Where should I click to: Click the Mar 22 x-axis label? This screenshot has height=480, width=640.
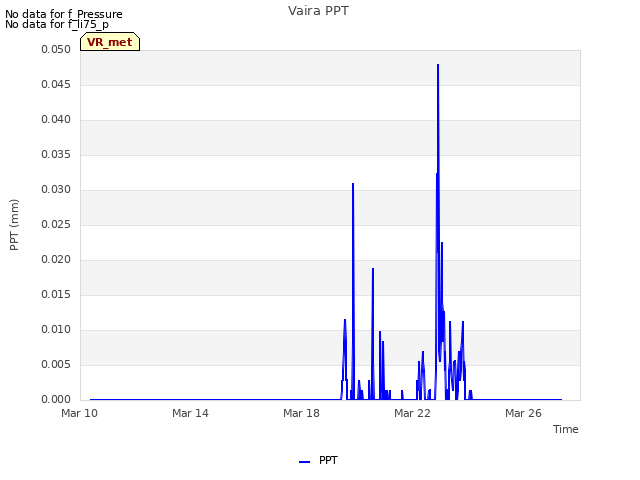coord(412,413)
